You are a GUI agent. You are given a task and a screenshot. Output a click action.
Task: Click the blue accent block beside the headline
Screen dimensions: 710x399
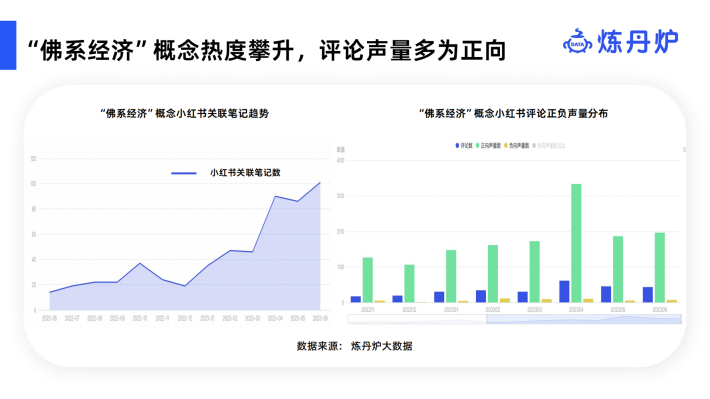tap(8, 45)
